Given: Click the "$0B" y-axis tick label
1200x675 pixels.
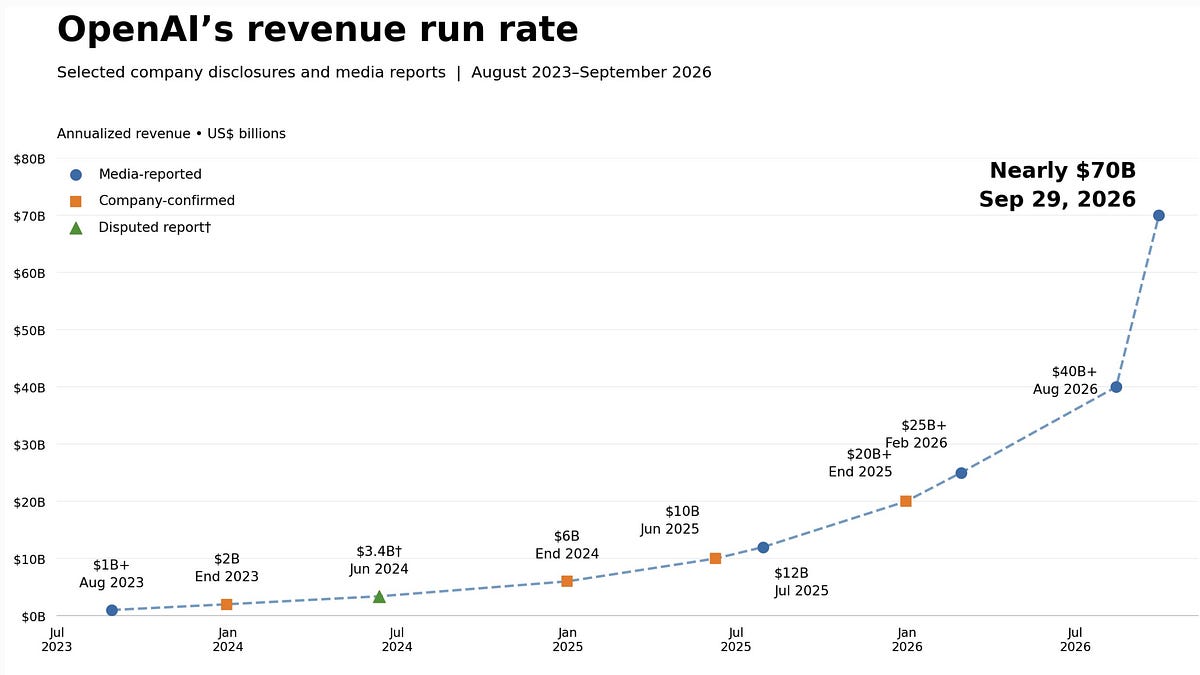Looking at the screenshot, I should (33, 616).
